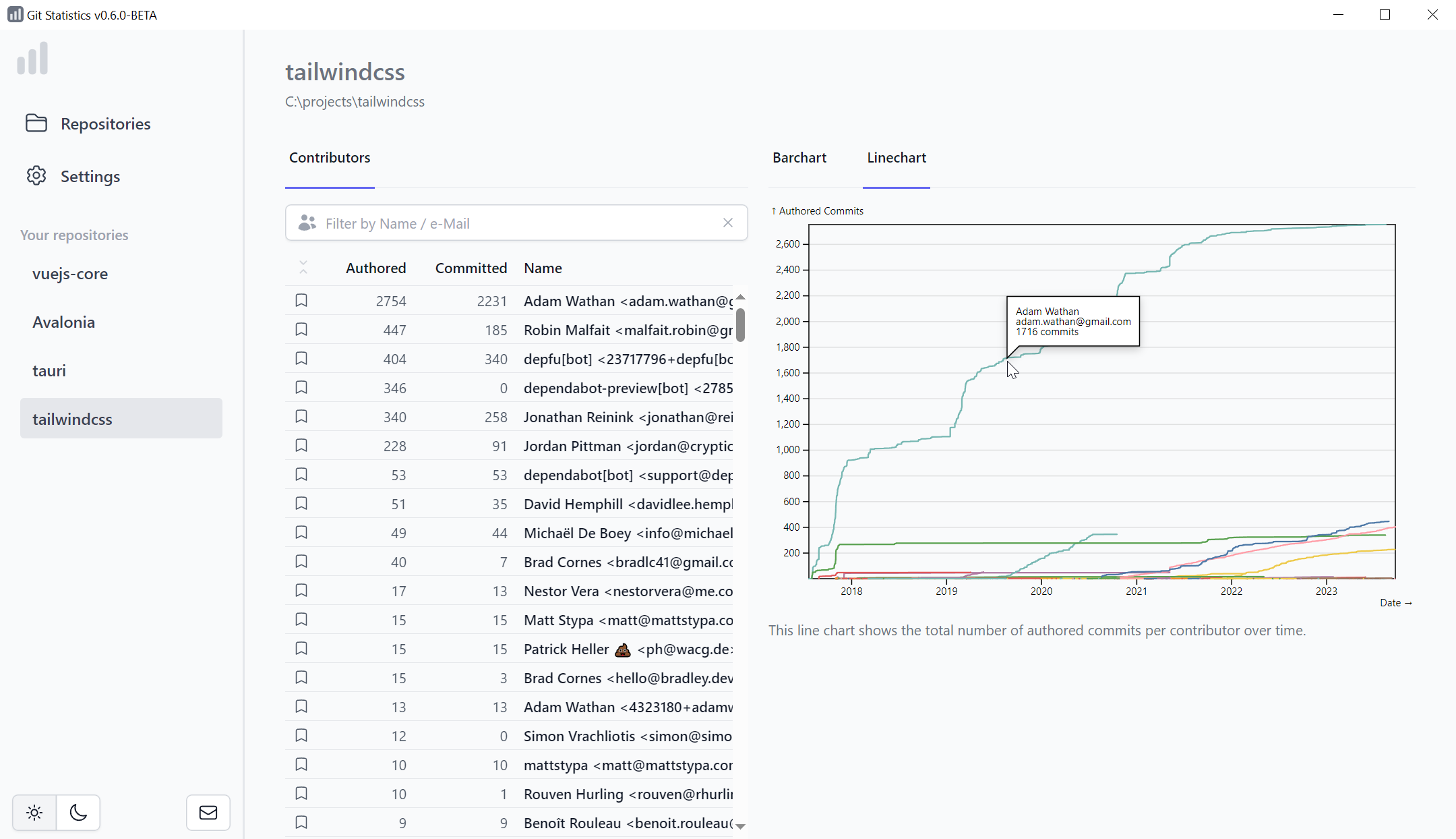
Task: Select the tailwindcss repository
Action: point(121,418)
